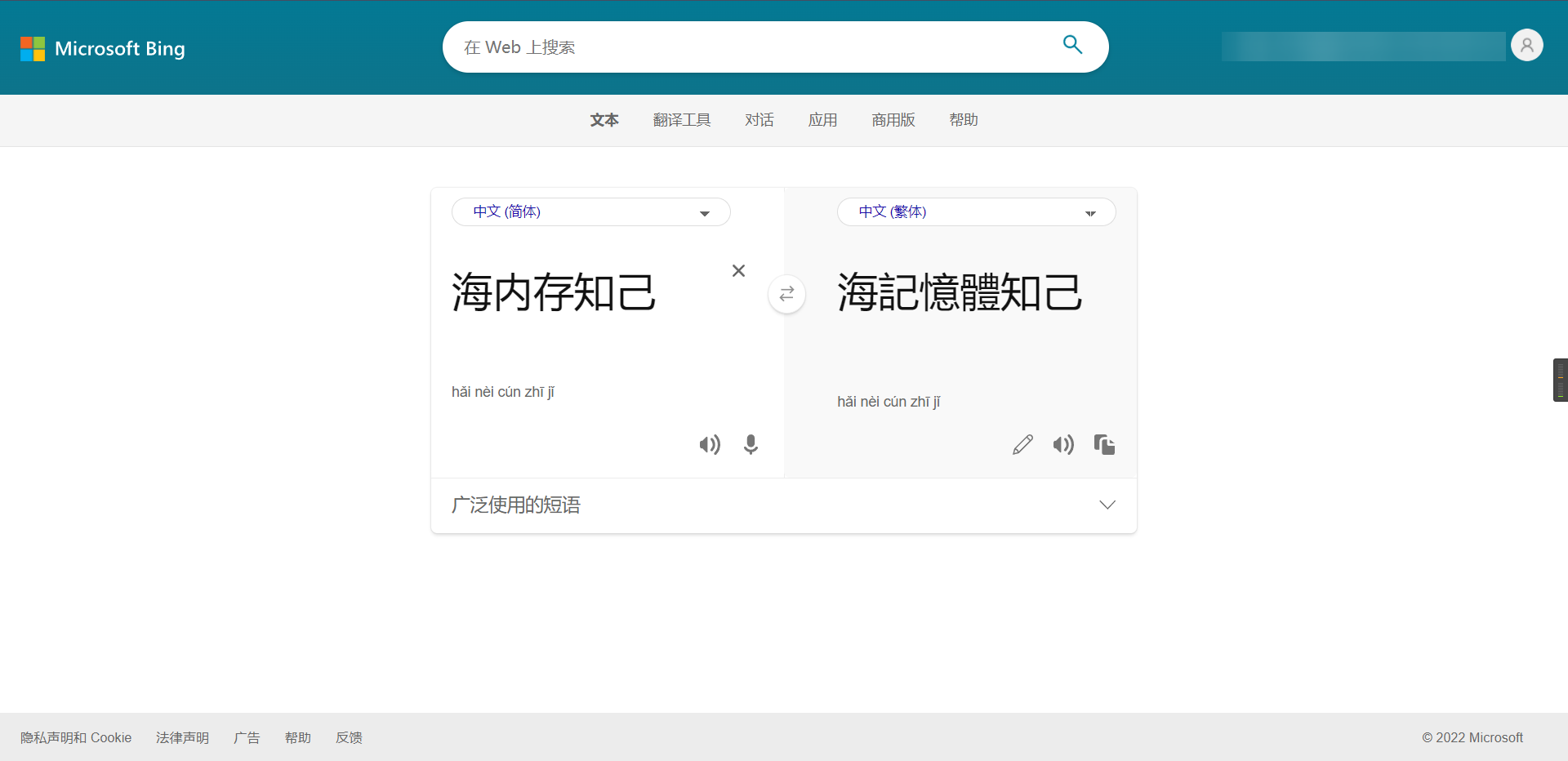Viewport: 1568px width, 761px height.
Task: Click the search magnifier icon
Action: tap(1072, 45)
